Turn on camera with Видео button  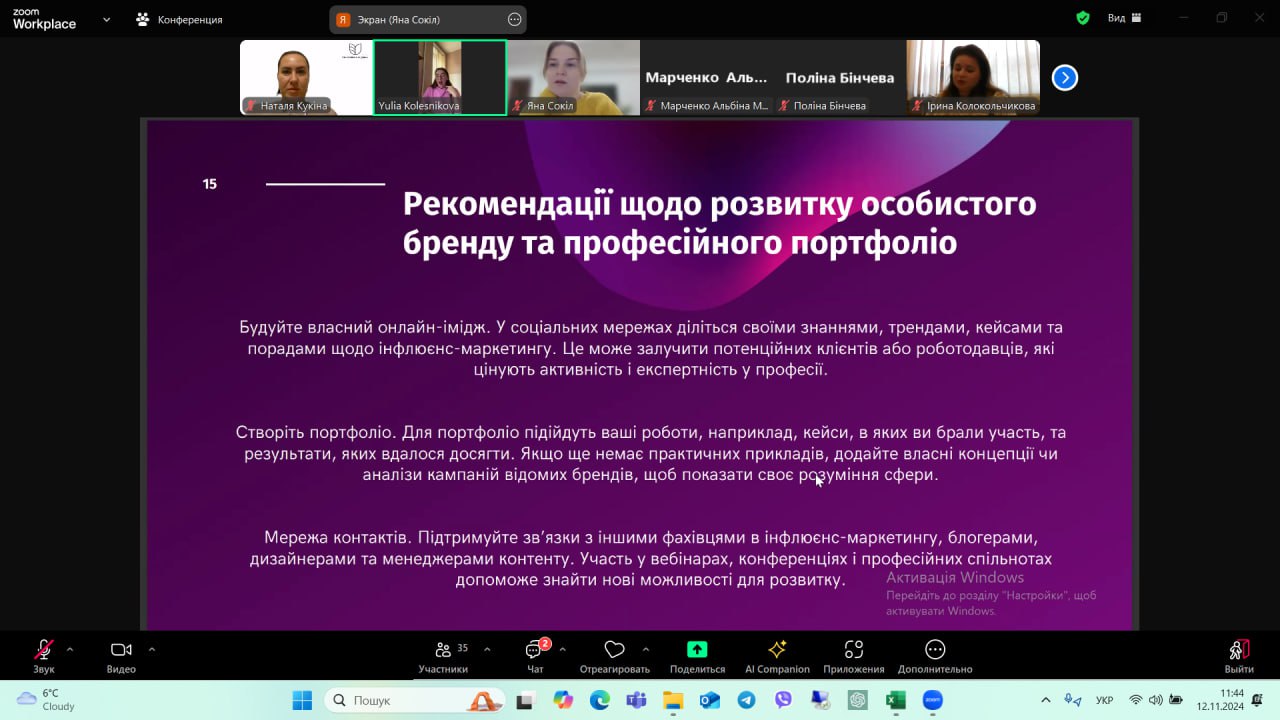coord(121,651)
